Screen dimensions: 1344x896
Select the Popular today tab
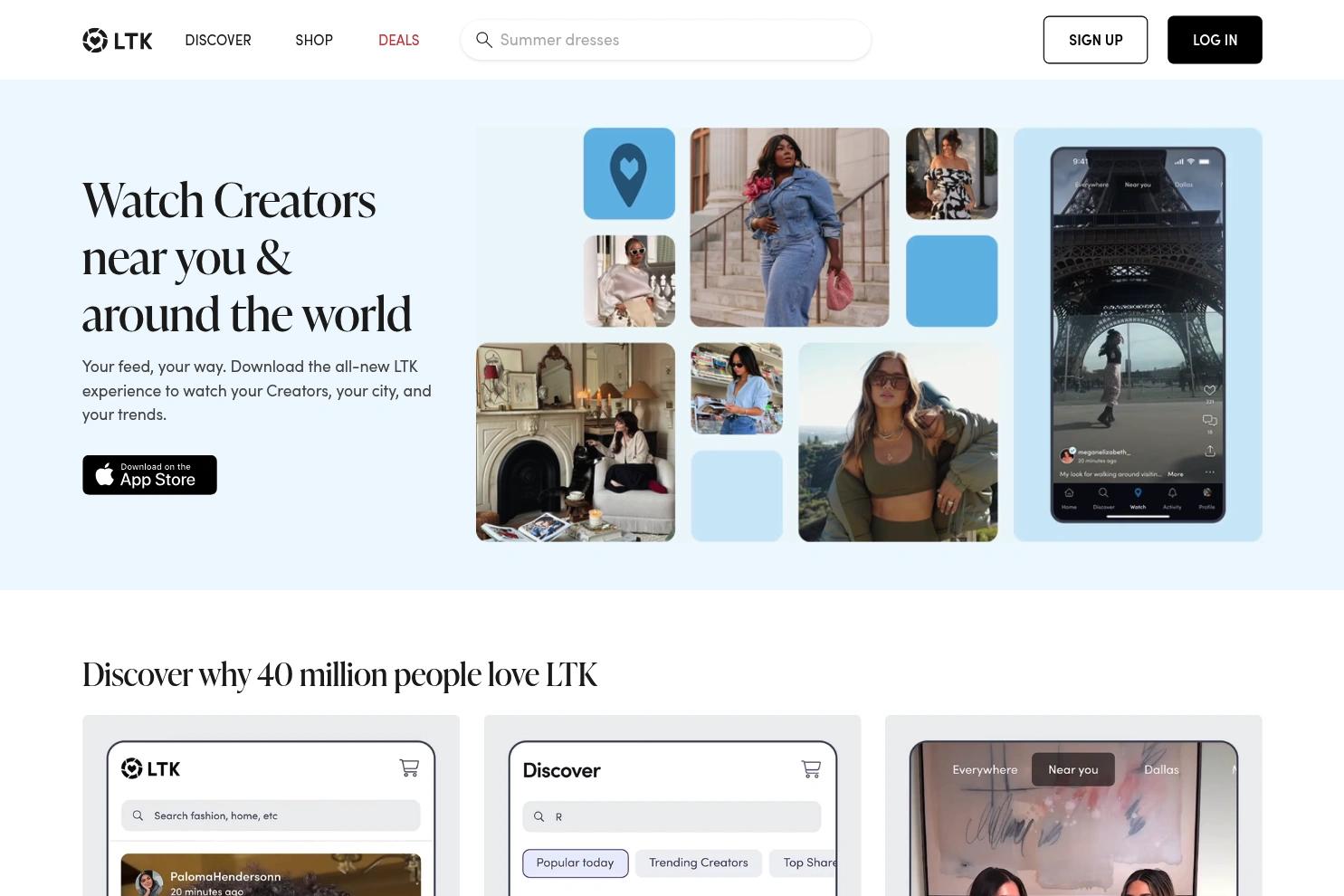575,863
